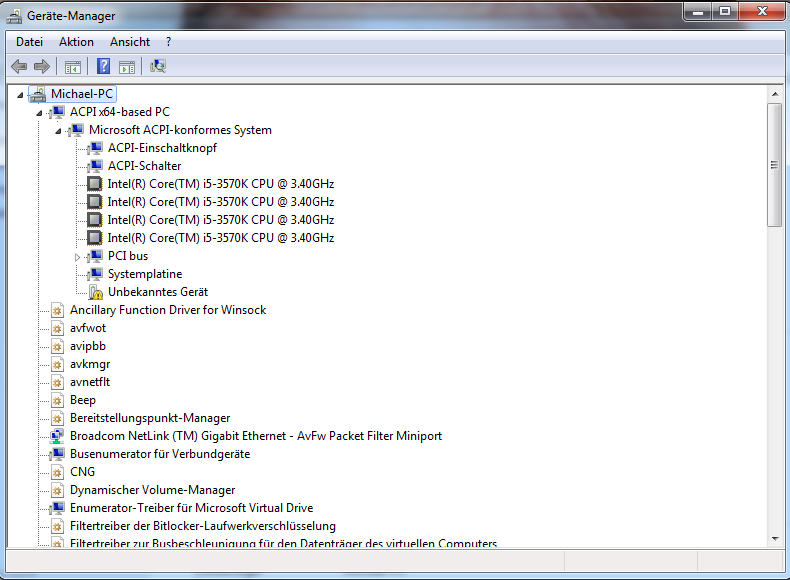Collapse Microsoft ACPI-konformes System node
Image resolution: width=790 pixels, height=580 pixels.
tap(58, 131)
